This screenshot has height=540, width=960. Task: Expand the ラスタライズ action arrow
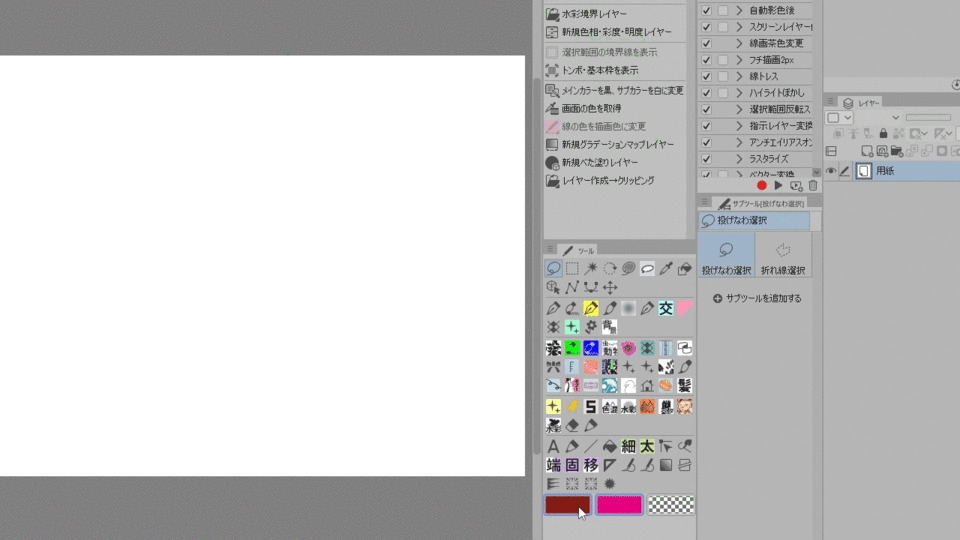[739, 159]
